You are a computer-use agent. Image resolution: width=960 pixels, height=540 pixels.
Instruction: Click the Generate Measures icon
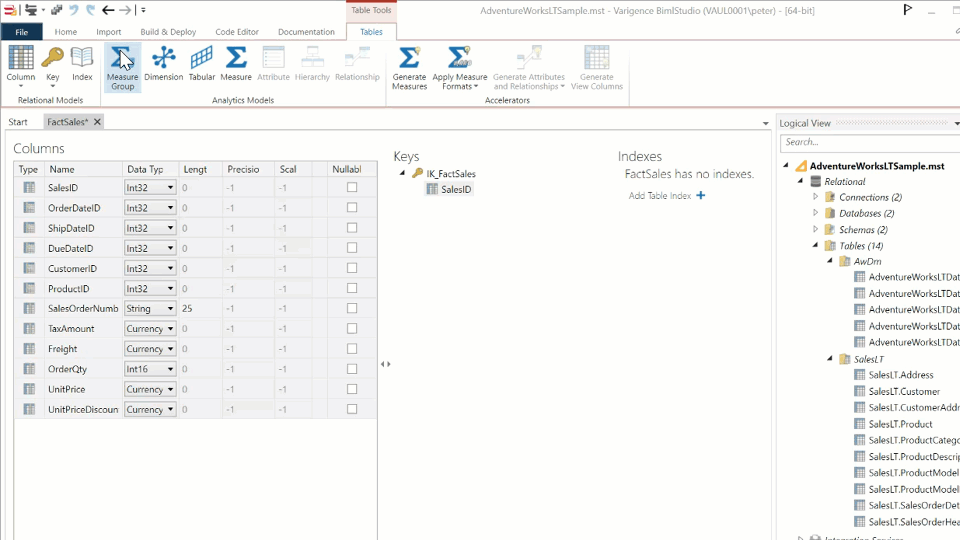(x=409, y=58)
